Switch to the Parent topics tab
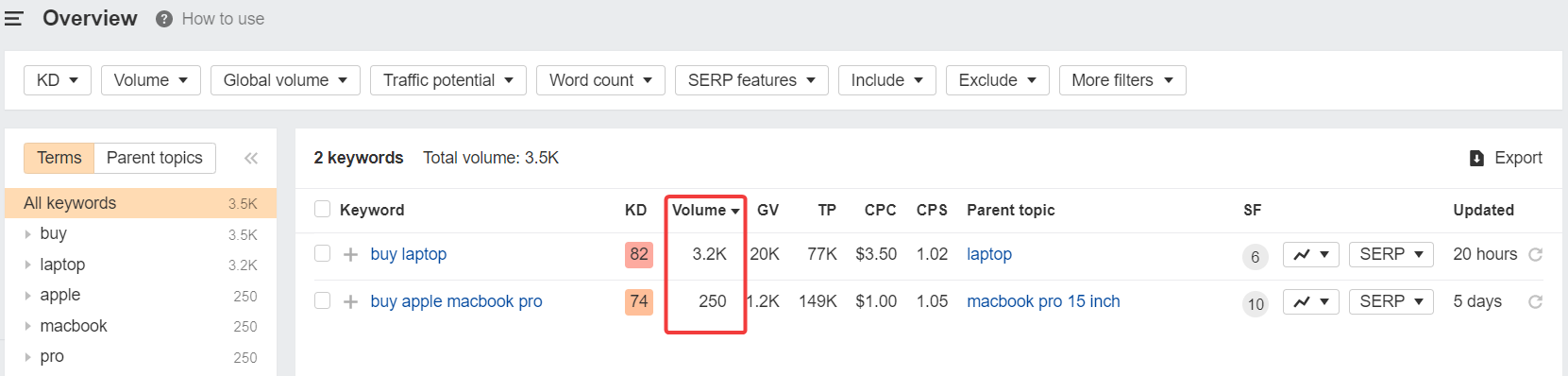 pos(155,158)
